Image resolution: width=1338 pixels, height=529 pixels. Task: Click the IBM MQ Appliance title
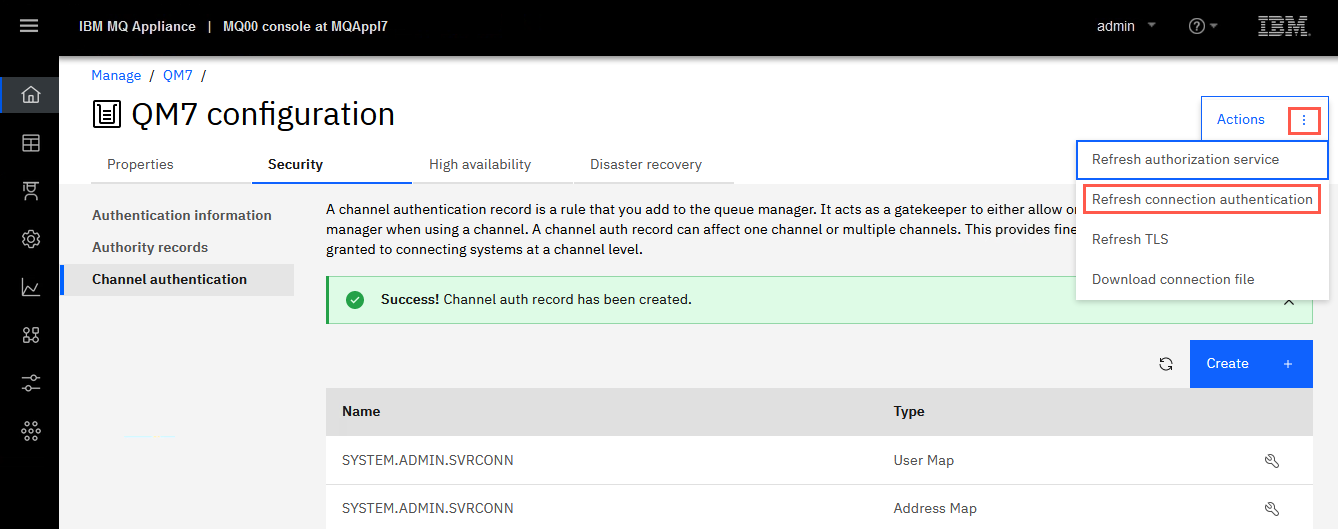[137, 26]
